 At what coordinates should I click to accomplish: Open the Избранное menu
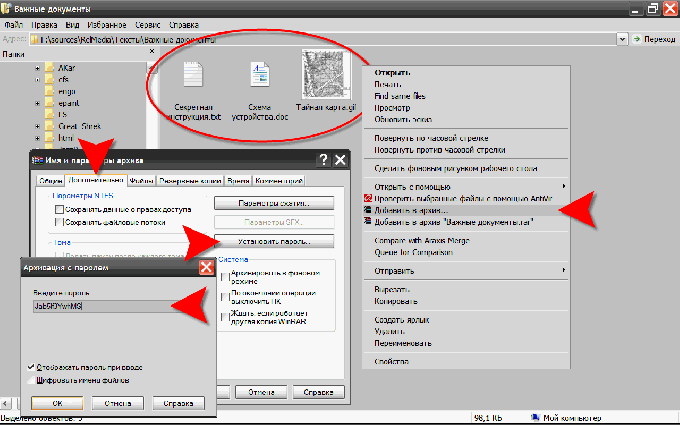[107, 25]
